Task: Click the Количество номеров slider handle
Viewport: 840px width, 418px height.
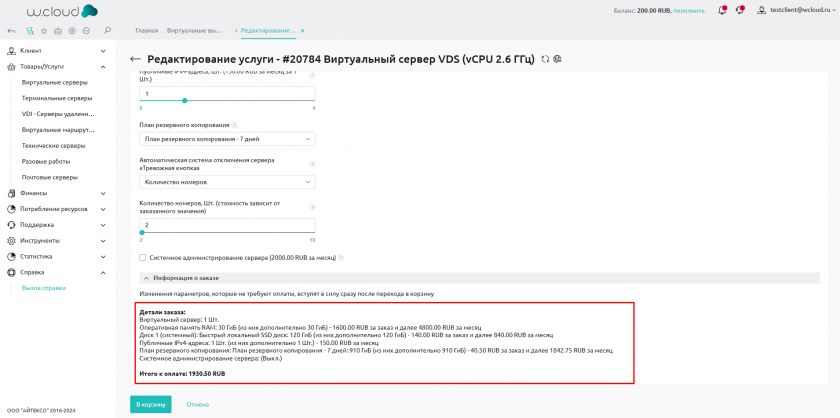Action: click(141, 232)
